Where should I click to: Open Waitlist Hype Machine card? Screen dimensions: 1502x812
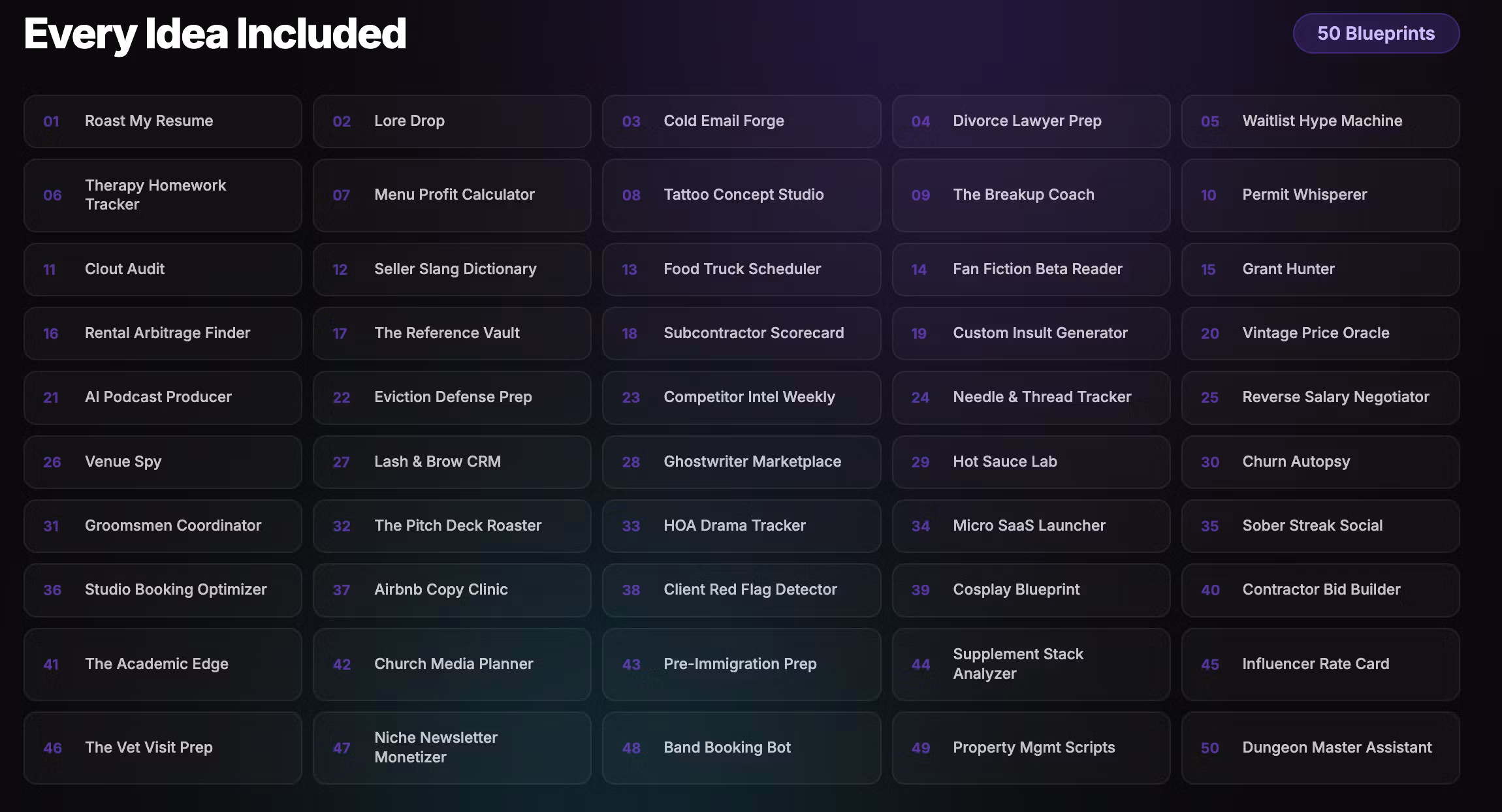(x=1320, y=121)
